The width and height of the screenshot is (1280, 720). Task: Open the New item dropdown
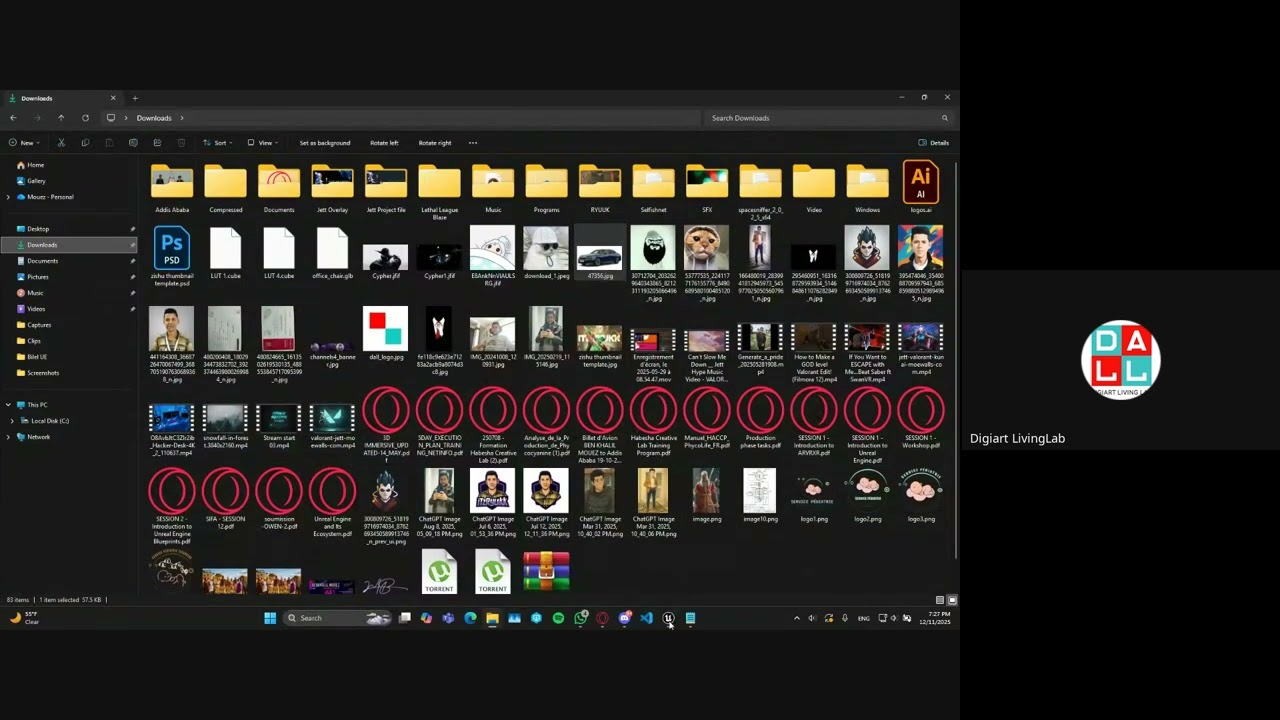[x=24, y=143]
